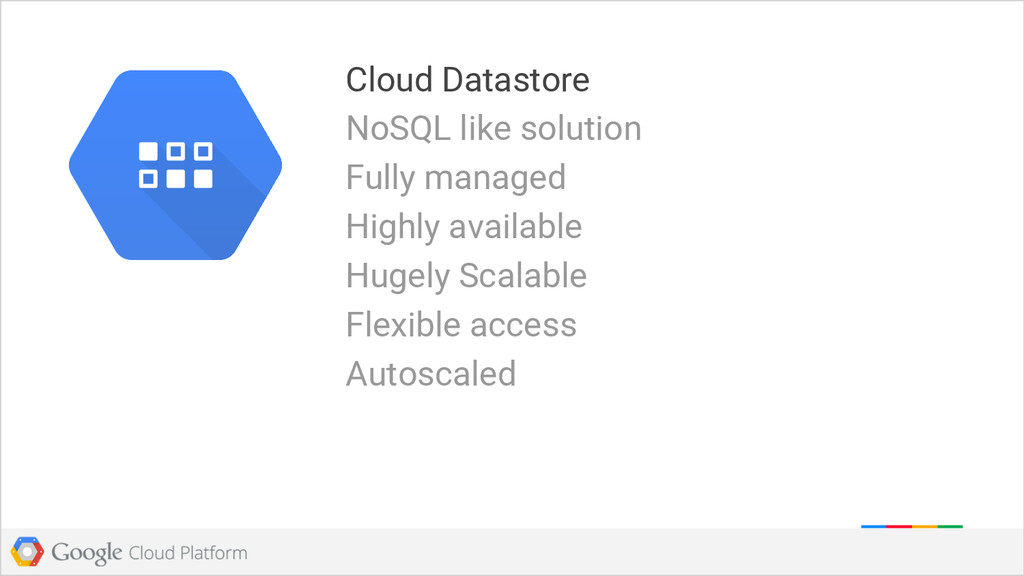
Task: Select the "NoSQL like solution" line
Action: click(x=493, y=129)
